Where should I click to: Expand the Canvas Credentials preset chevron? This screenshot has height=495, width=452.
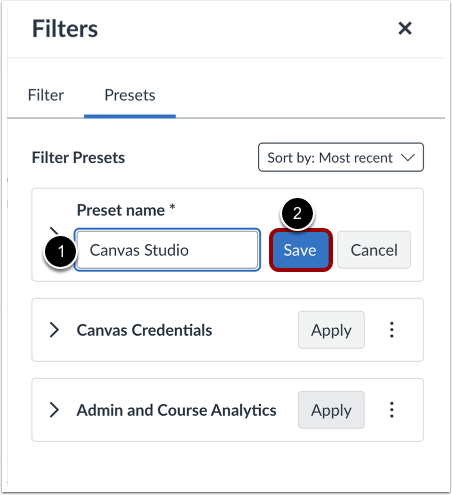(x=54, y=330)
